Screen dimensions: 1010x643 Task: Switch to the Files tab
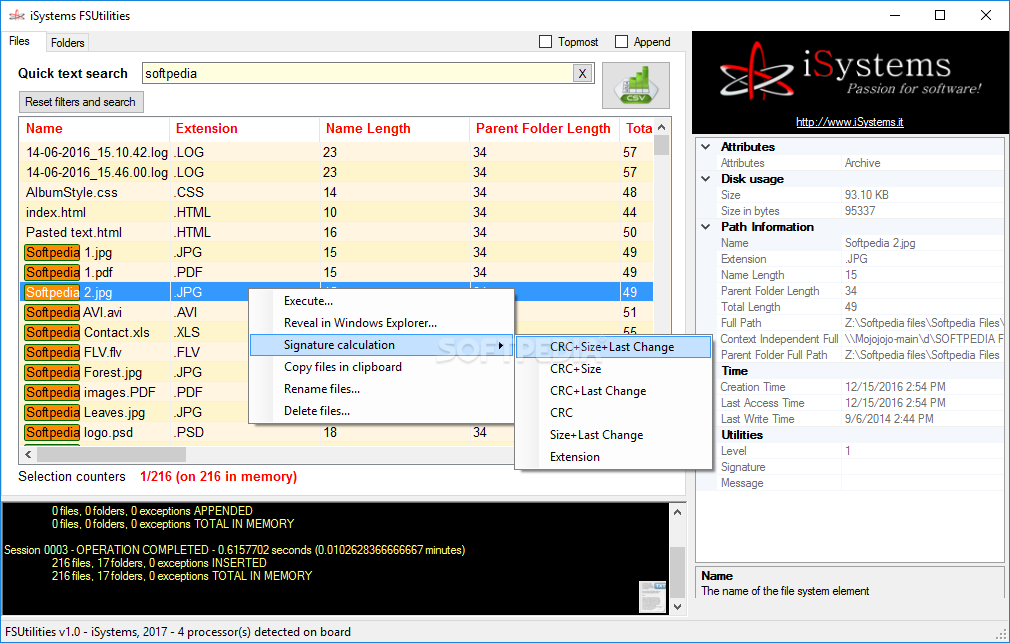(19, 41)
